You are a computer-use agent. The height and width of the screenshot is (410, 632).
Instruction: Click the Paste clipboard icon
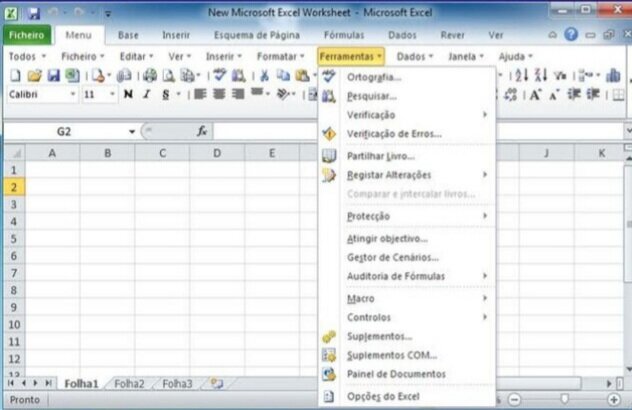[302, 75]
